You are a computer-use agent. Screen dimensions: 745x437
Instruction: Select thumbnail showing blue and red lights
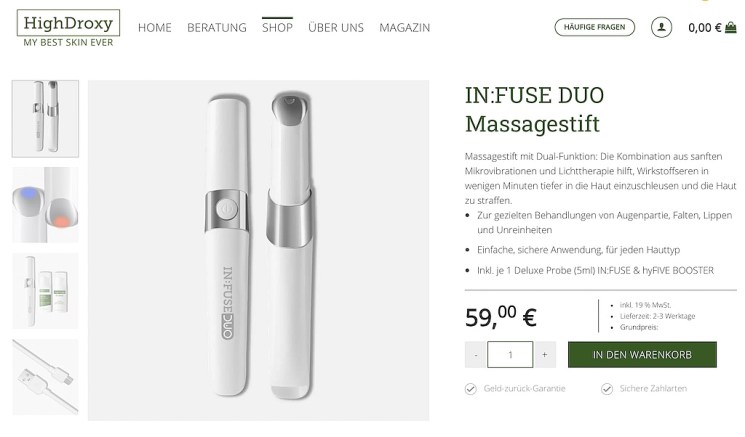(45, 205)
